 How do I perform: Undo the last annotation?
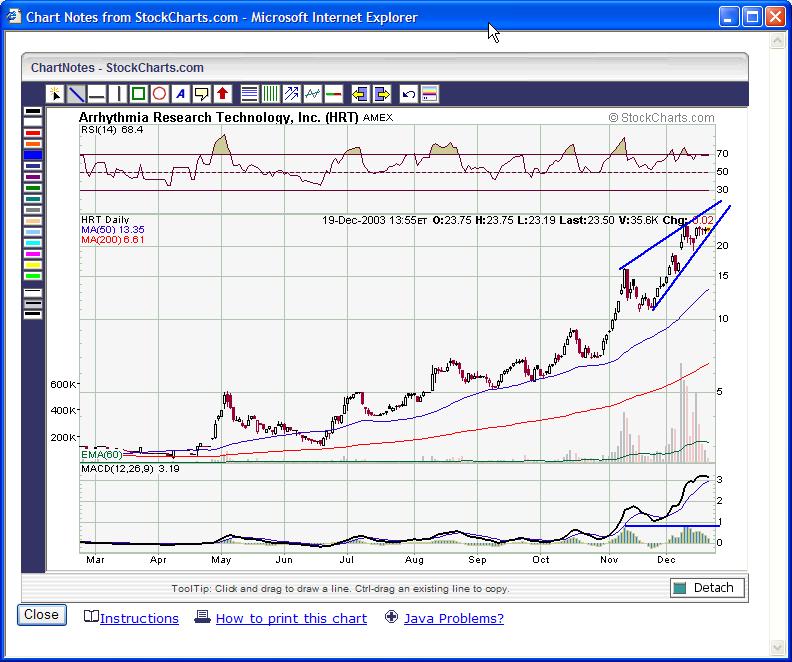tap(408, 94)
